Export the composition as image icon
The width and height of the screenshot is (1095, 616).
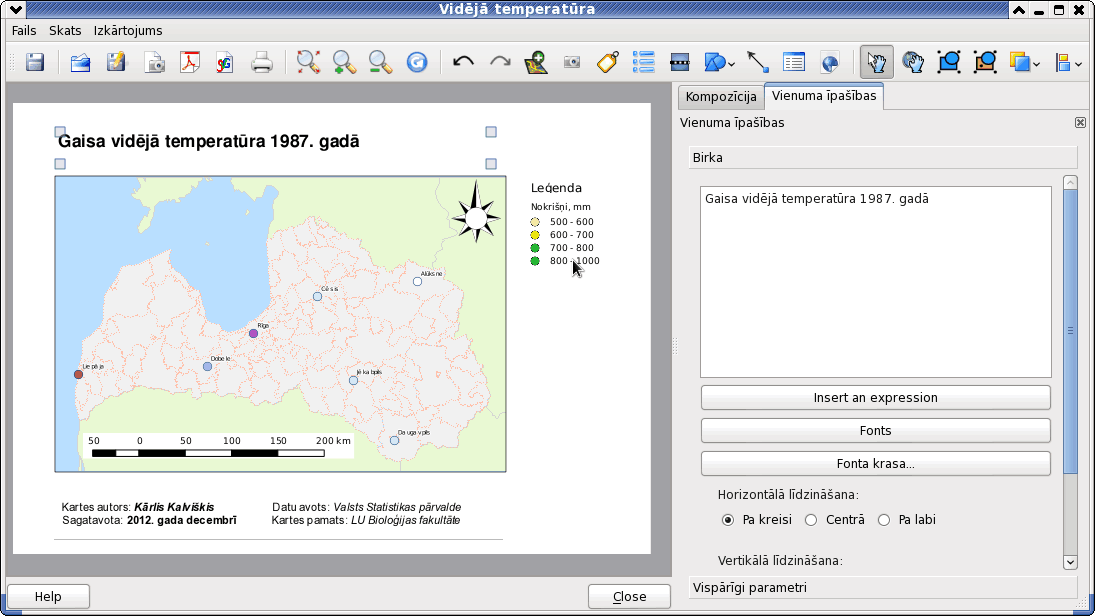[x=154, y=63]
